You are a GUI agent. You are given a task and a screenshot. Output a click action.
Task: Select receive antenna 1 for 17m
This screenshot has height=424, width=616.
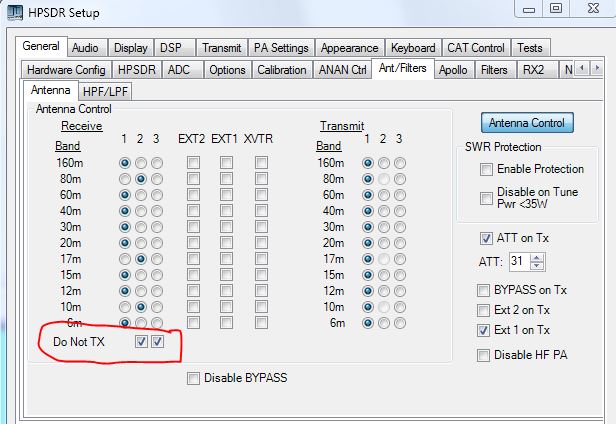pos(125,259)
